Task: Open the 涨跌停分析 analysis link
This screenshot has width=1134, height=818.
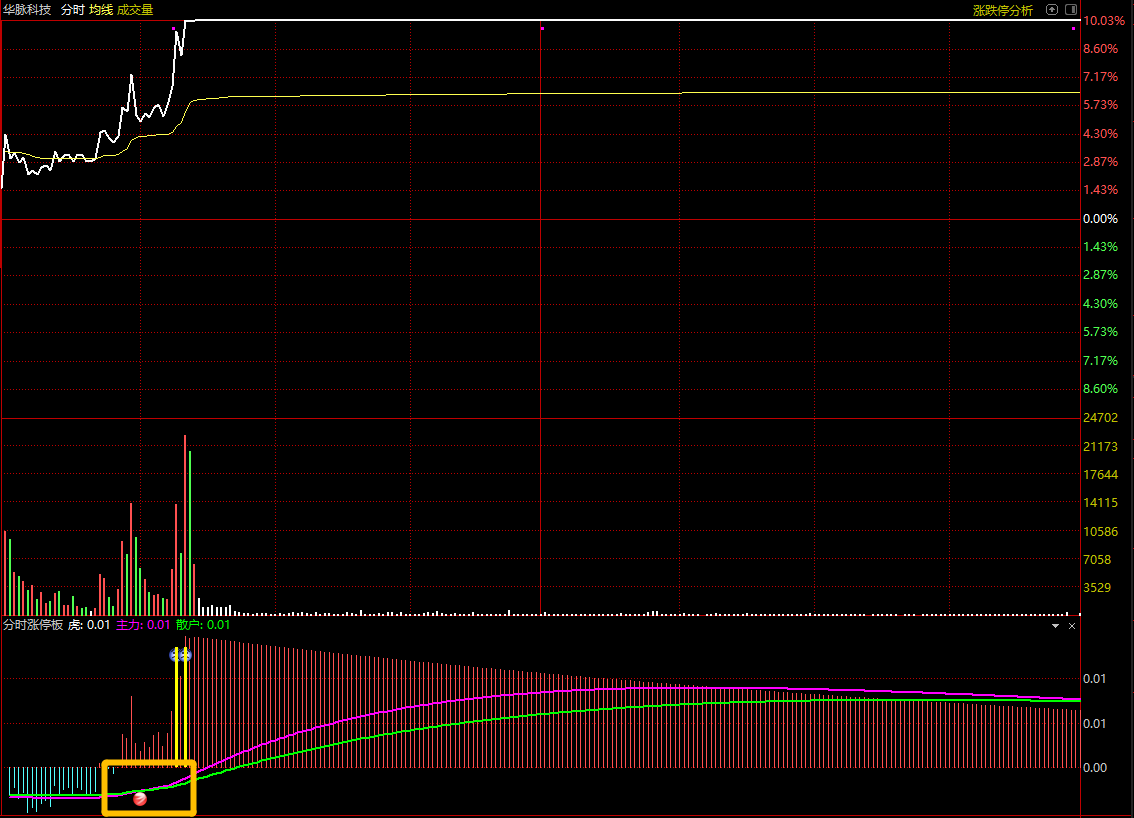Action: (1002, 10)
